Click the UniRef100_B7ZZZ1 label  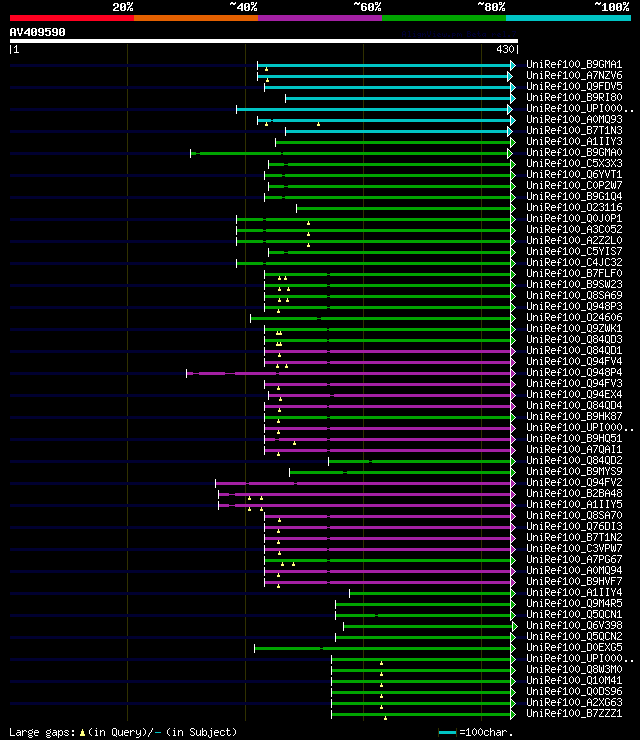(x=574, y=714)
